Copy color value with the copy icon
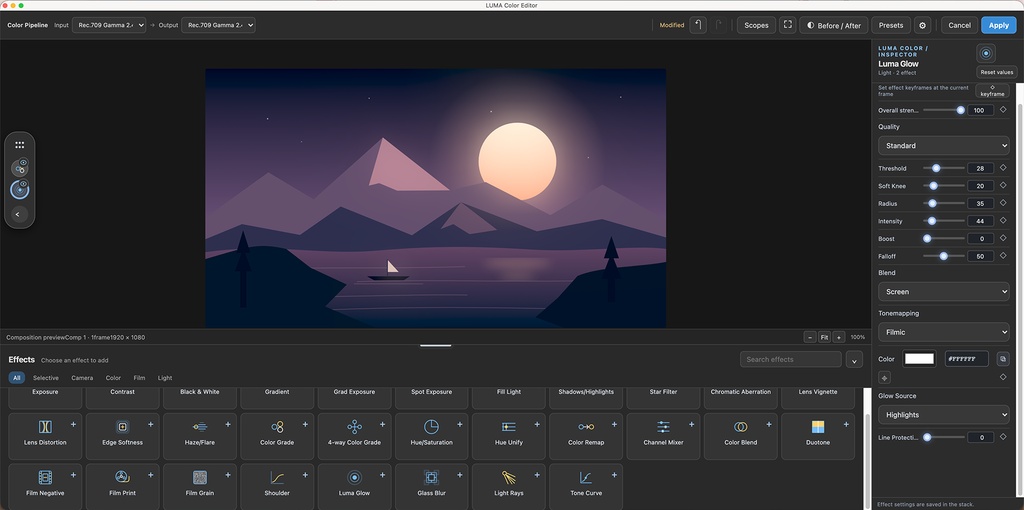 [x=1003, y=359]
